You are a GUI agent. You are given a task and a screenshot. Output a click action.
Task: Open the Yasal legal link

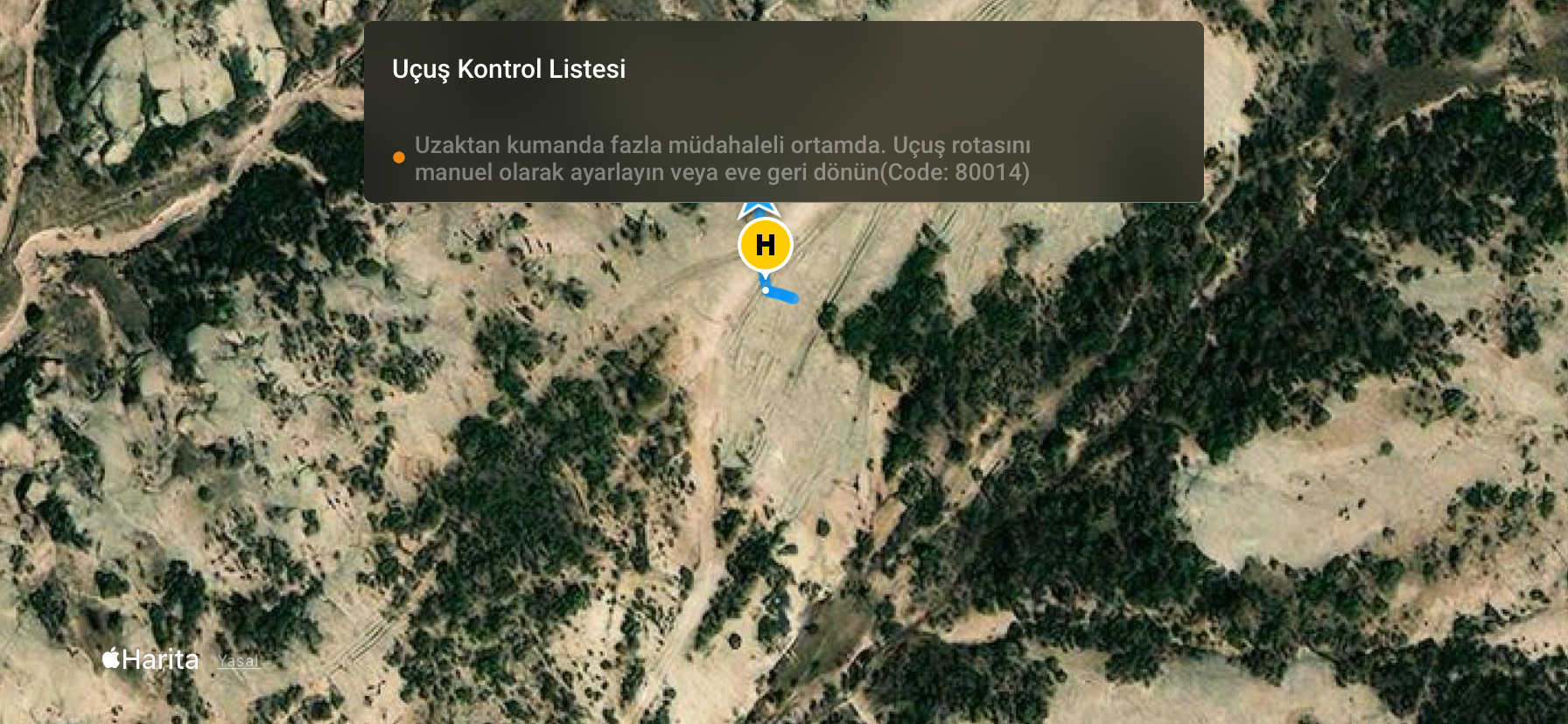(x=238, y=661)
